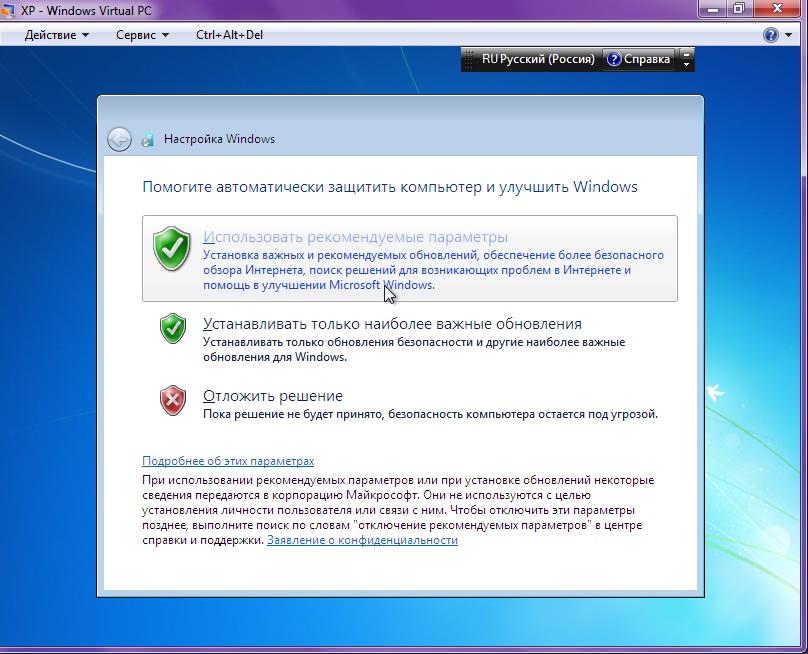Viewport: 808px width, 654px height.
Task: Click the Справка button in the language bar
Action: [639, 59]
